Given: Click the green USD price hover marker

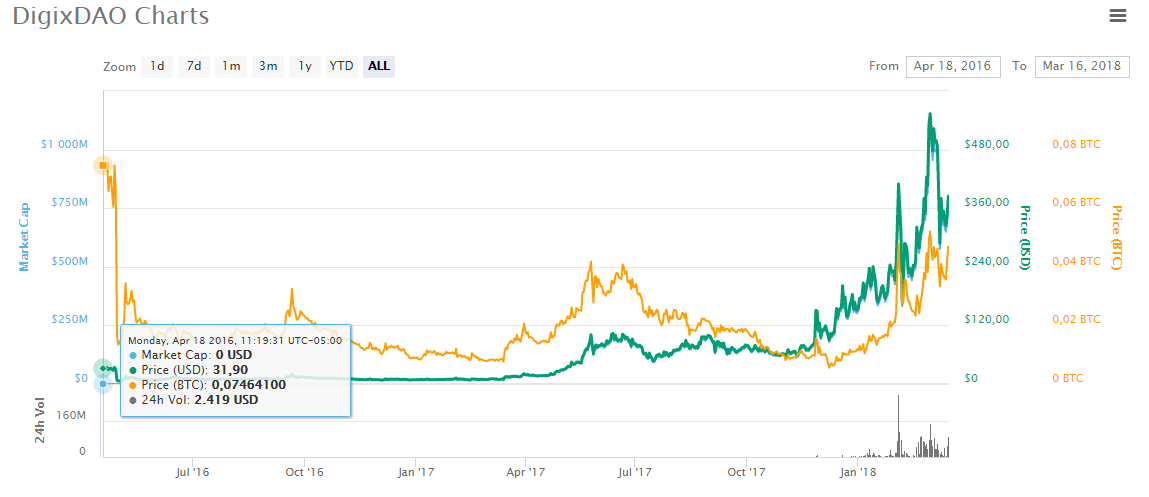Looking at the screenshot, I should [x=102, y=368].
